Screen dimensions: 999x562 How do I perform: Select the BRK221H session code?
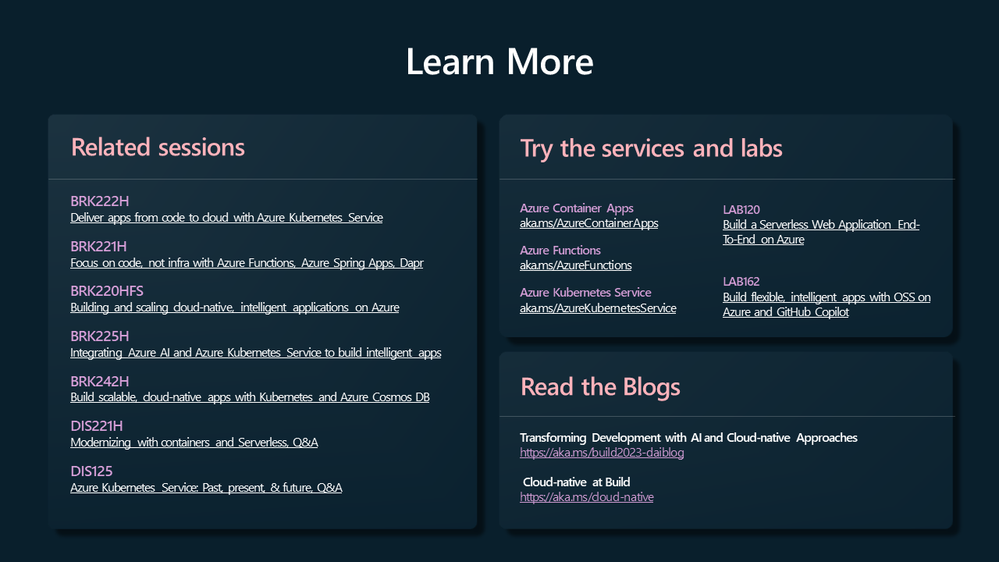[98, 247]
